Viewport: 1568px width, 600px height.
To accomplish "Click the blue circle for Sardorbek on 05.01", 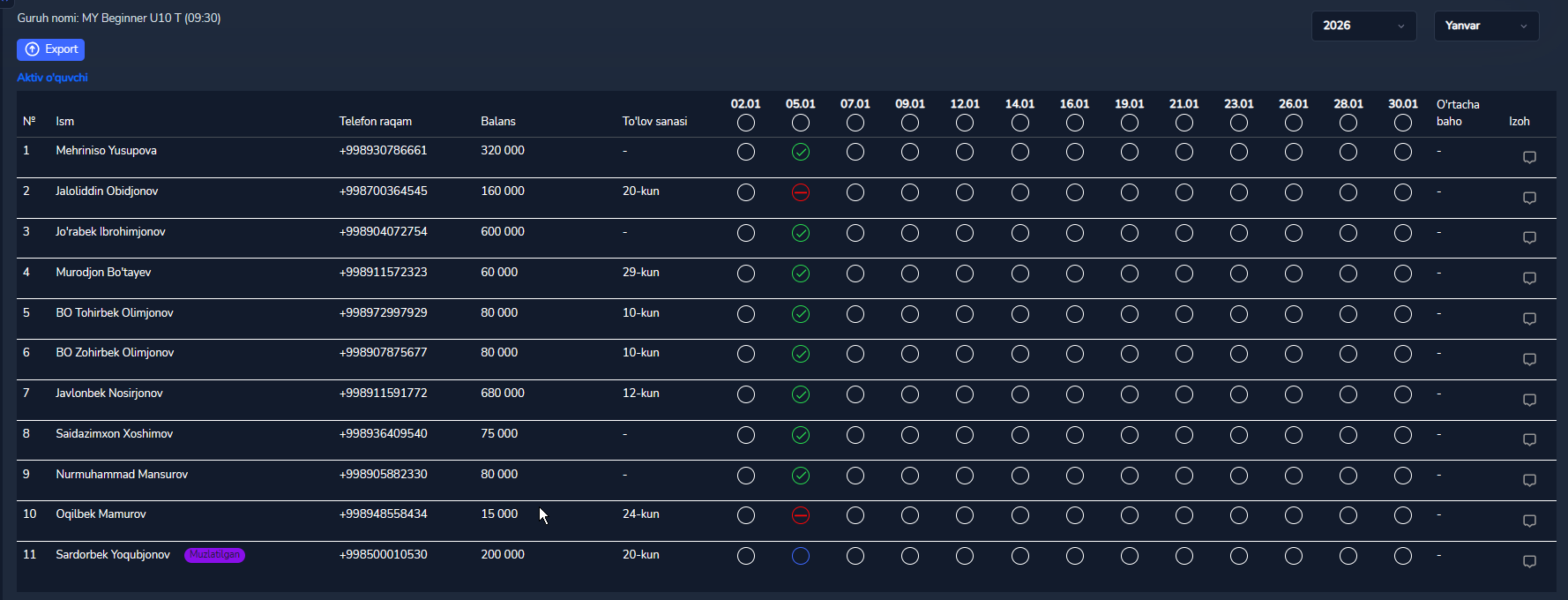I will [x=801, y=556].
